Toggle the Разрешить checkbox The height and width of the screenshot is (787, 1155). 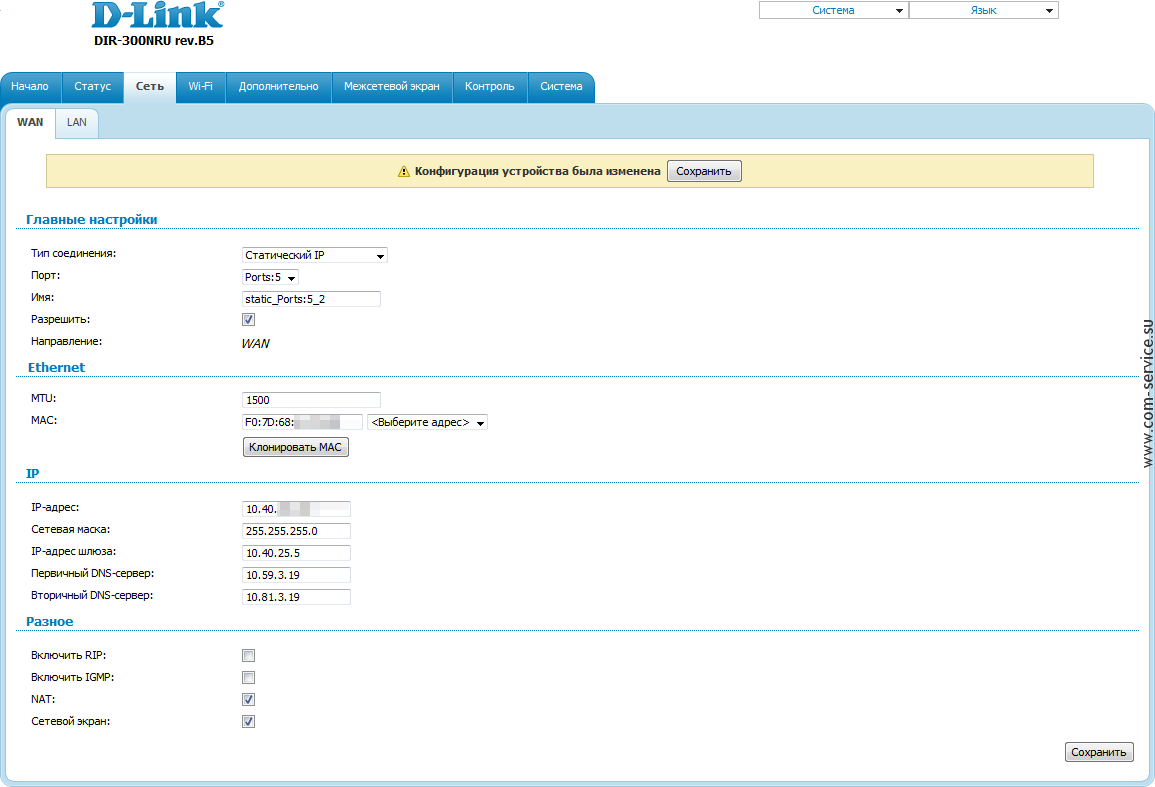(248, 320)
